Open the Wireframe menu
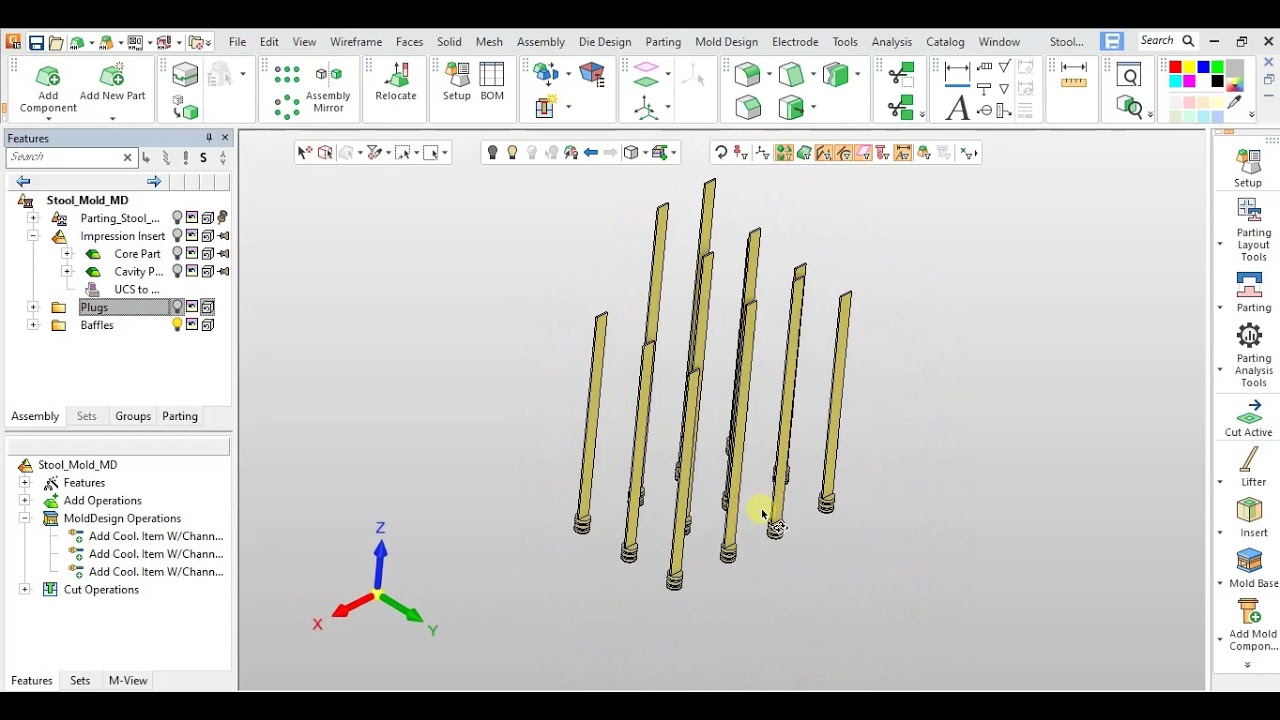Screen dimensions: 1280x720 [356, 42]
